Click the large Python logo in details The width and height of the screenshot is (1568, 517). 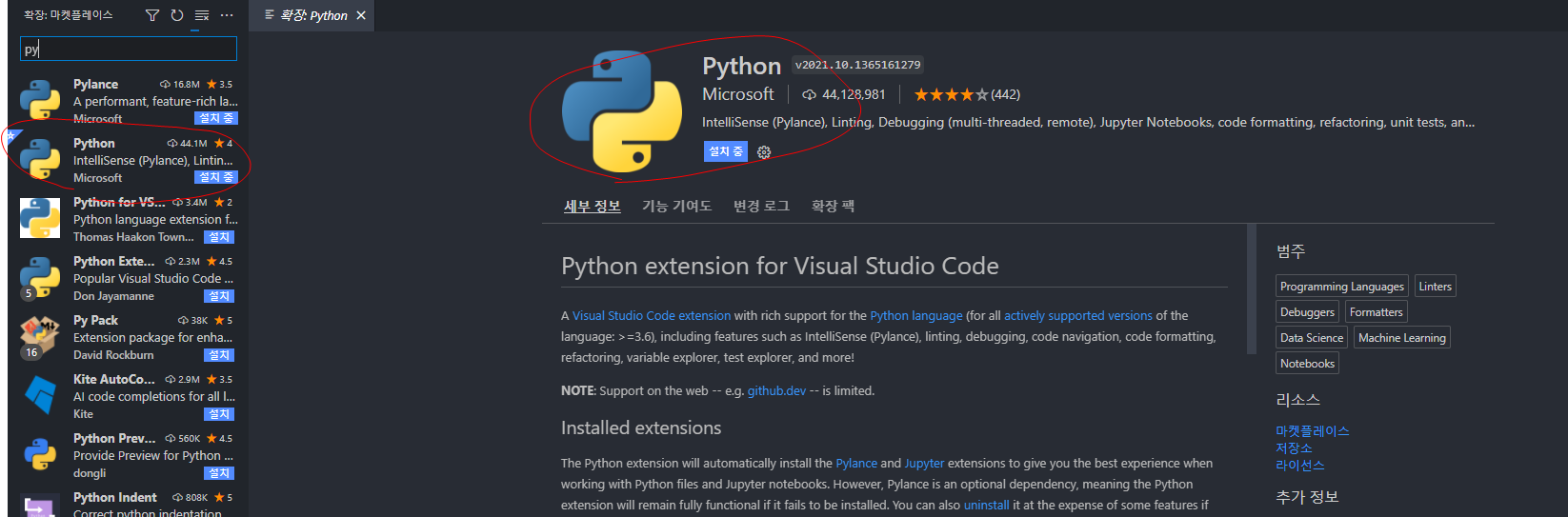click(622, 111)
